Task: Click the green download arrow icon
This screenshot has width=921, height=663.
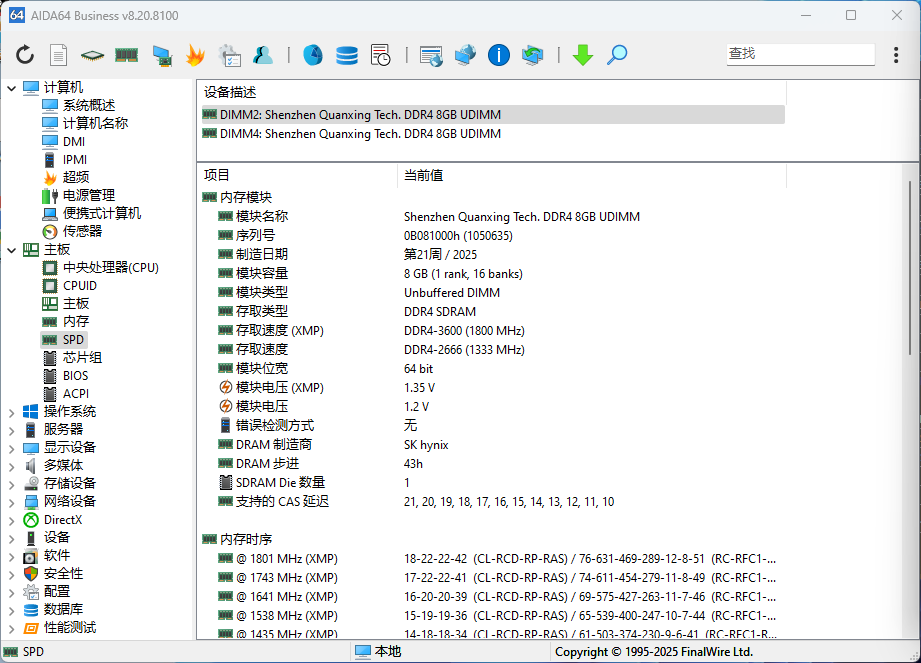Action: pyautogui.click(x=583, y=55)
